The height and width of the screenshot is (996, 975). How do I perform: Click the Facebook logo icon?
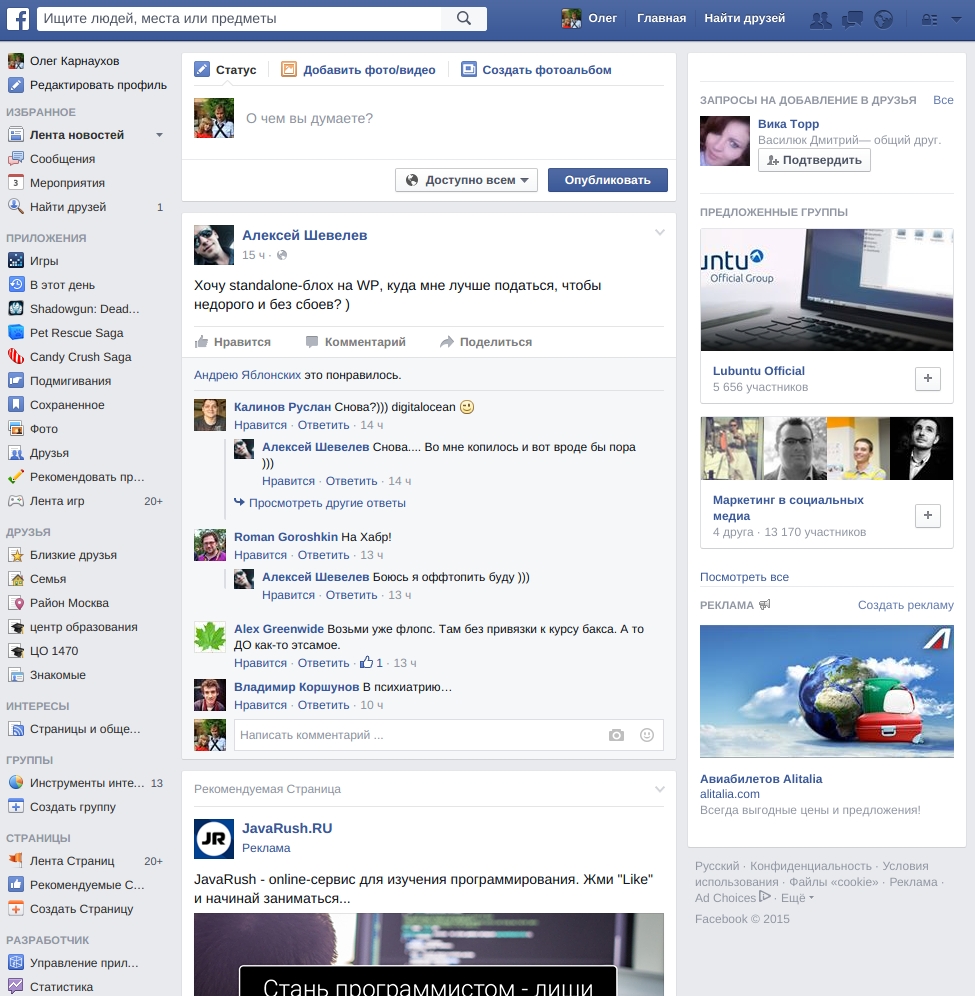[x=18, y=18]
